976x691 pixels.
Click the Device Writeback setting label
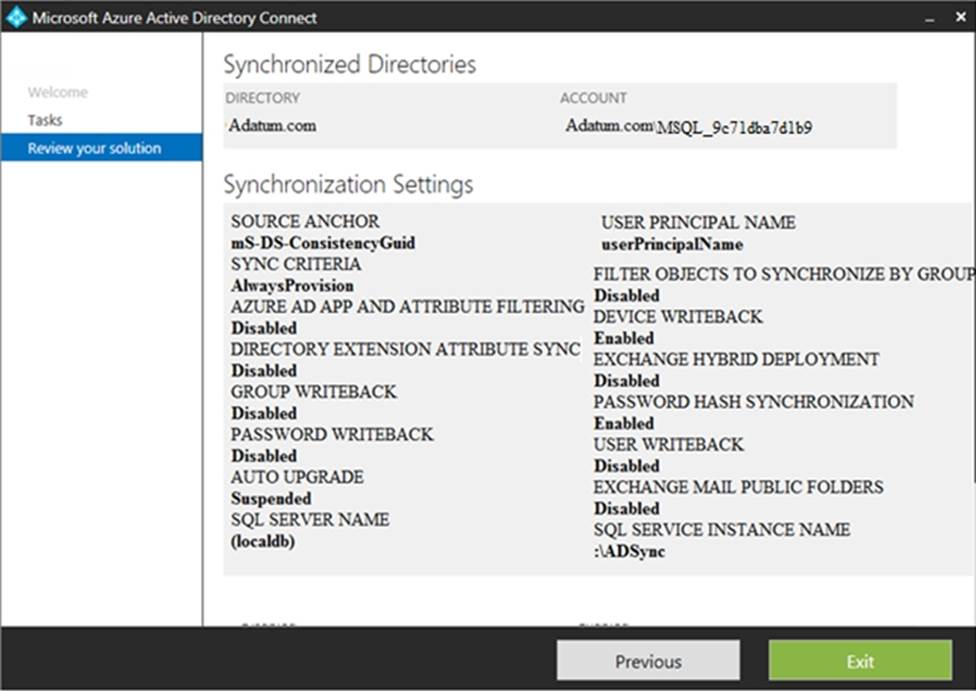click(x=678, y=317)
